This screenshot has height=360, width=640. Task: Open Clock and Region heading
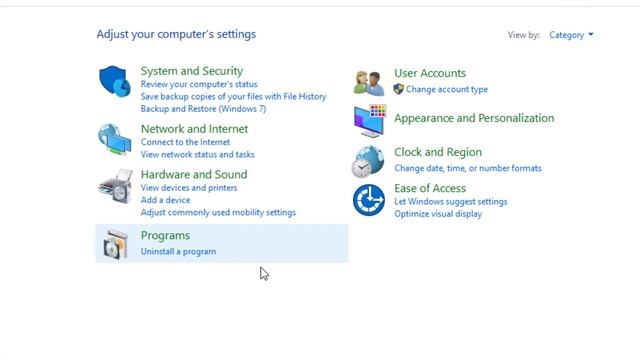(438, 152)
